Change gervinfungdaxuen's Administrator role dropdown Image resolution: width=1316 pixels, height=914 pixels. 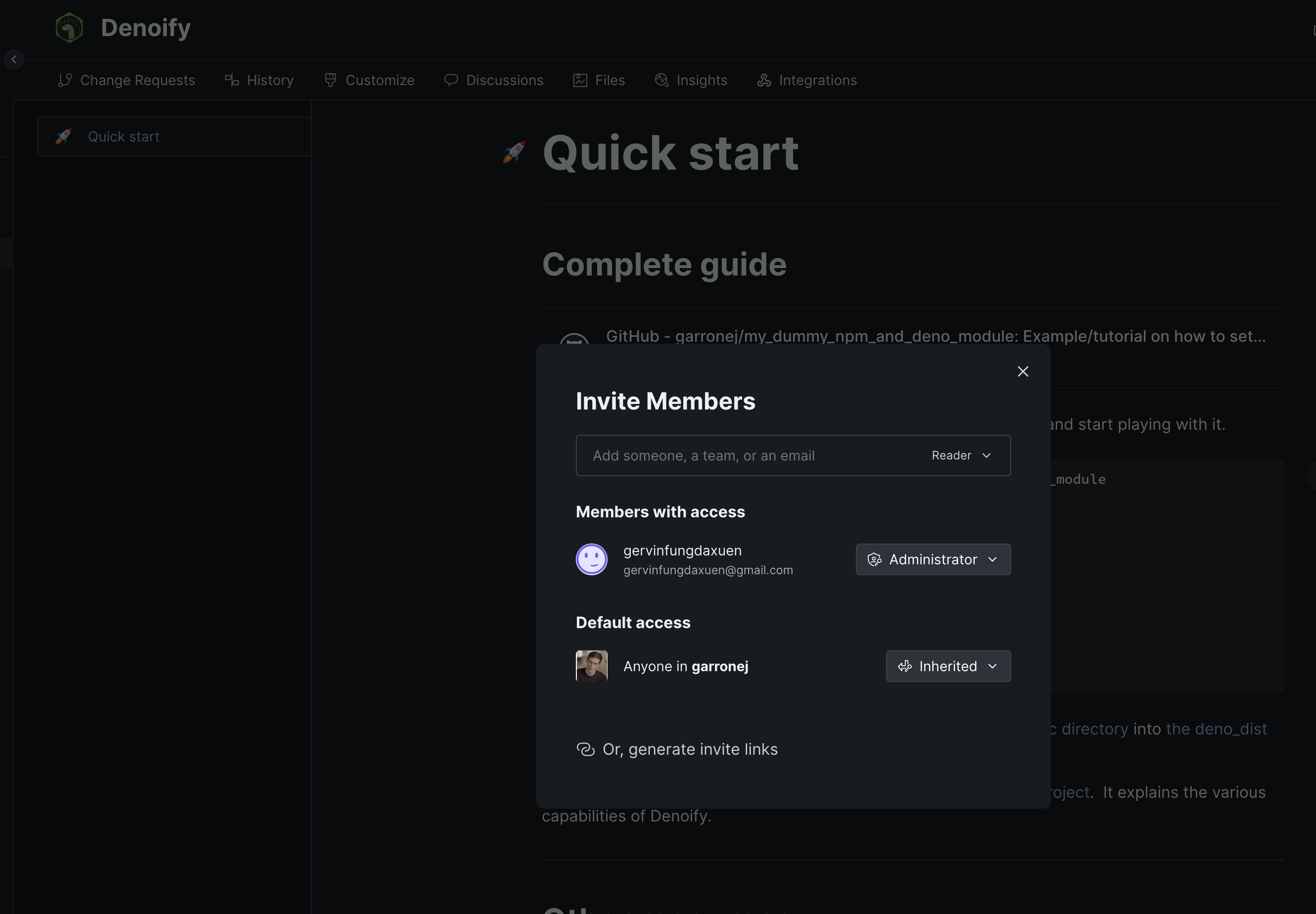click(932, 559)
